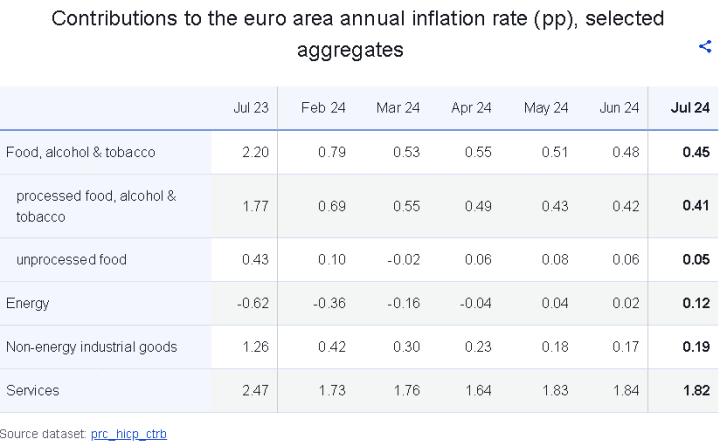Open the prc_hicp_ctrb dataset link
This screenshot has width=720, height=446.
(129, 434)
